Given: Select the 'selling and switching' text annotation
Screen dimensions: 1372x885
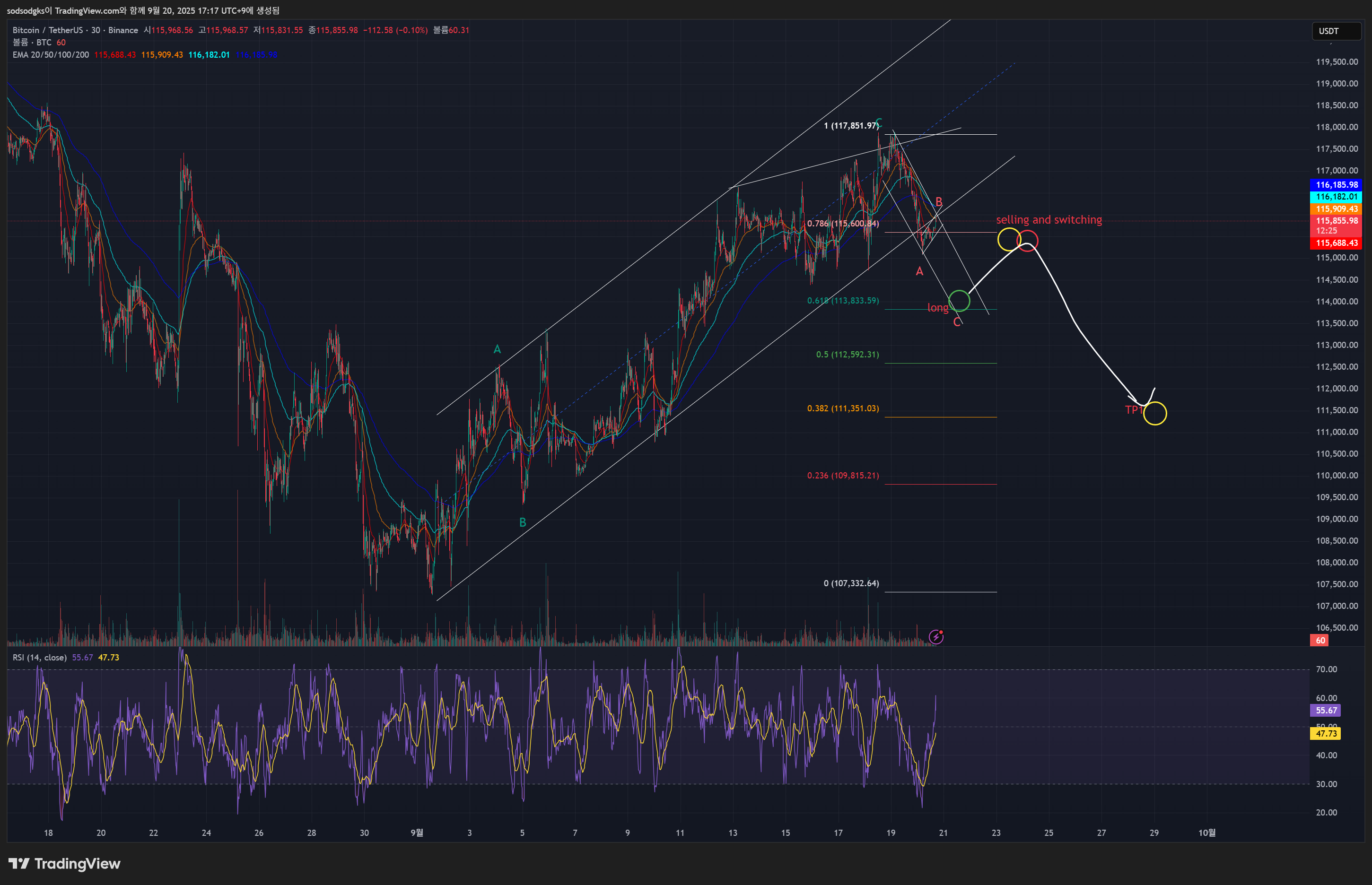Looking at the screenshot, I should 1049,219.
